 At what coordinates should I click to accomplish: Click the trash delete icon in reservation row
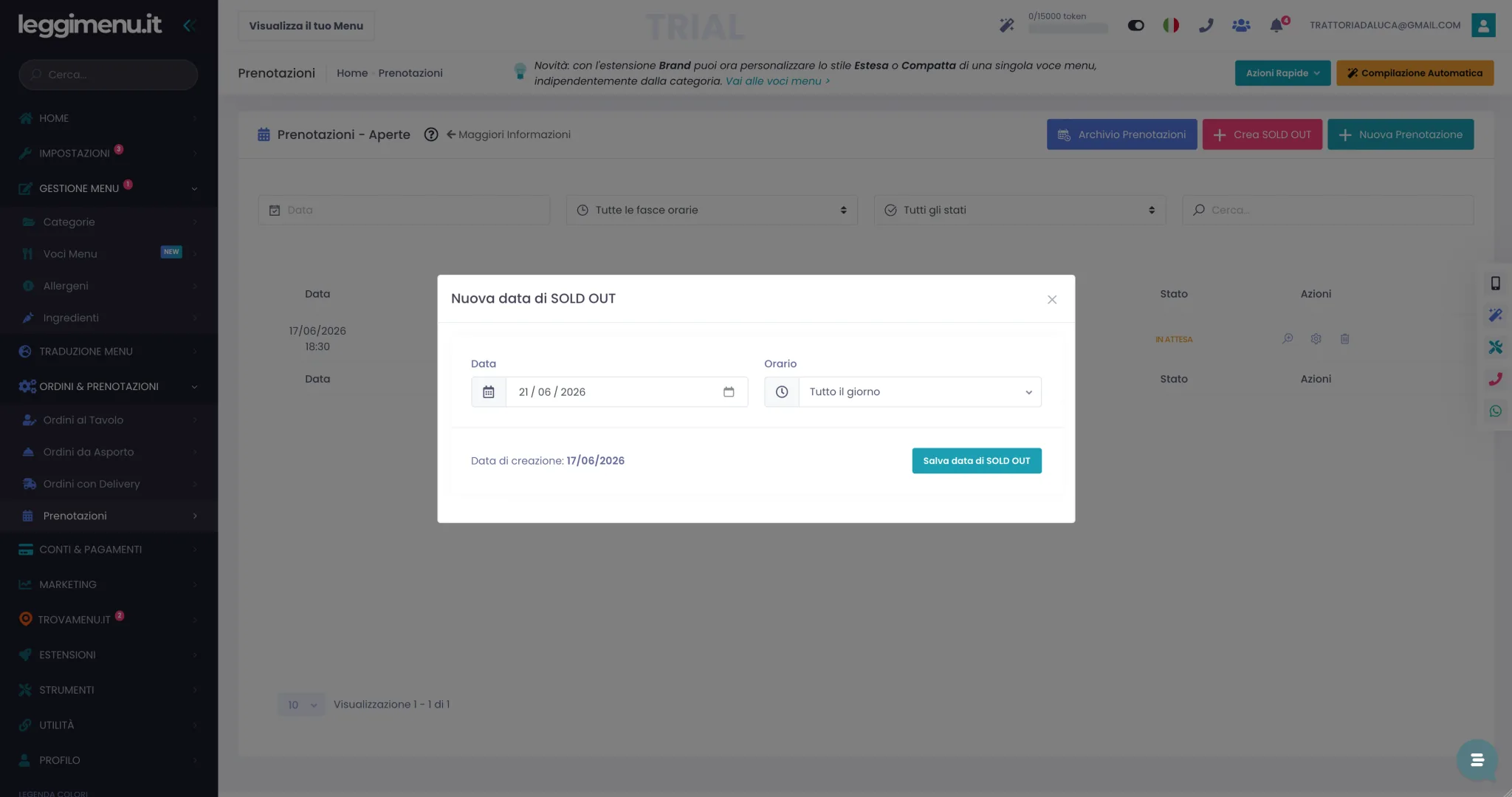pyautogui.click(x=1344, y=338)
